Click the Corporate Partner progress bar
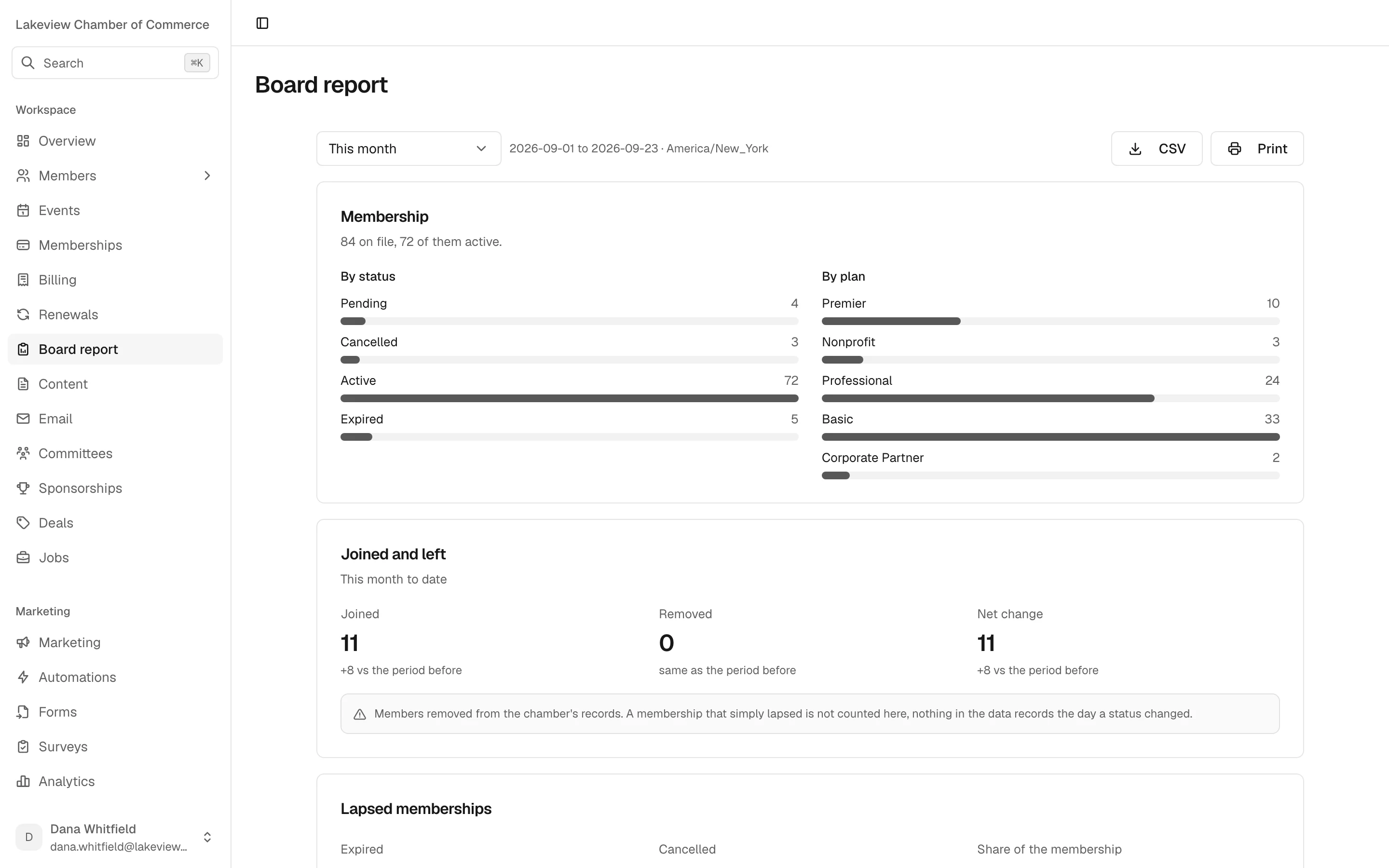The height and width of the screenshot is (868, 1389). [x=1050, y=475]
